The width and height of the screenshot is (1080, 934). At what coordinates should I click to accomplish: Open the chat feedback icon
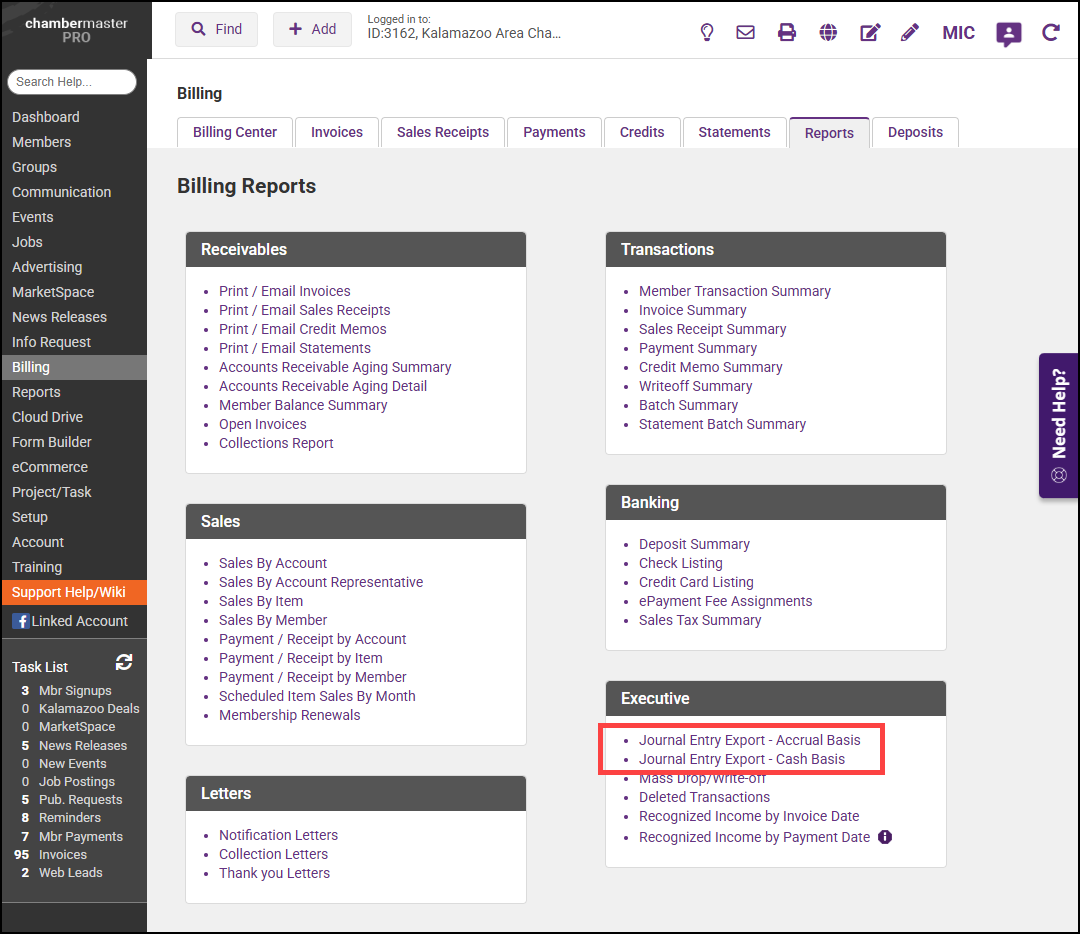click(x=1008, y=33)
